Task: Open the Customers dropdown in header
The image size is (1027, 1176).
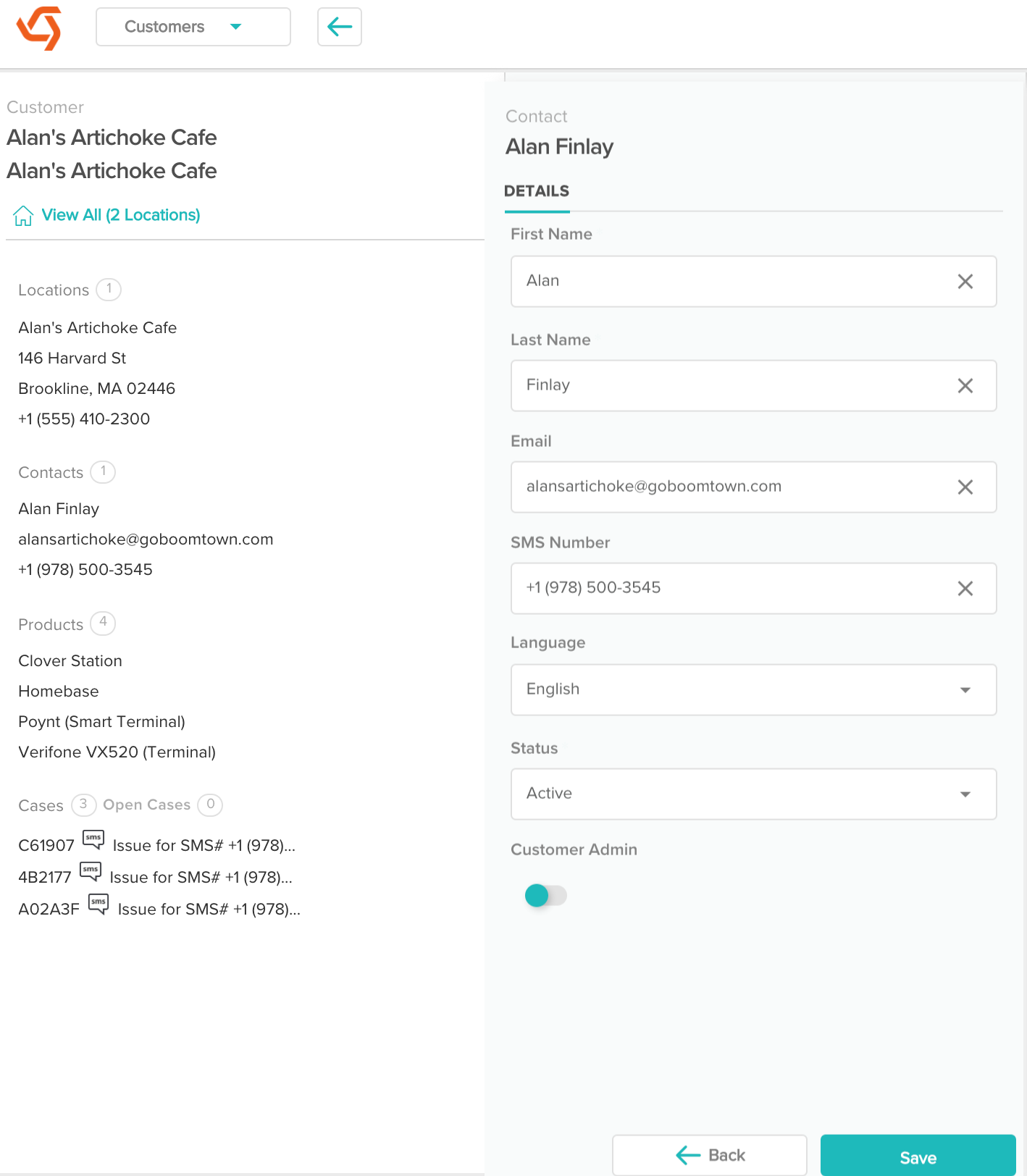Action: [x=193, y=27]
